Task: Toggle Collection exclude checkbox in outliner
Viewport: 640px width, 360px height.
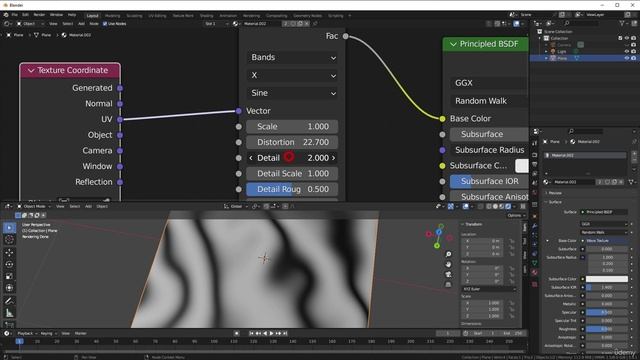Action: 620,38
